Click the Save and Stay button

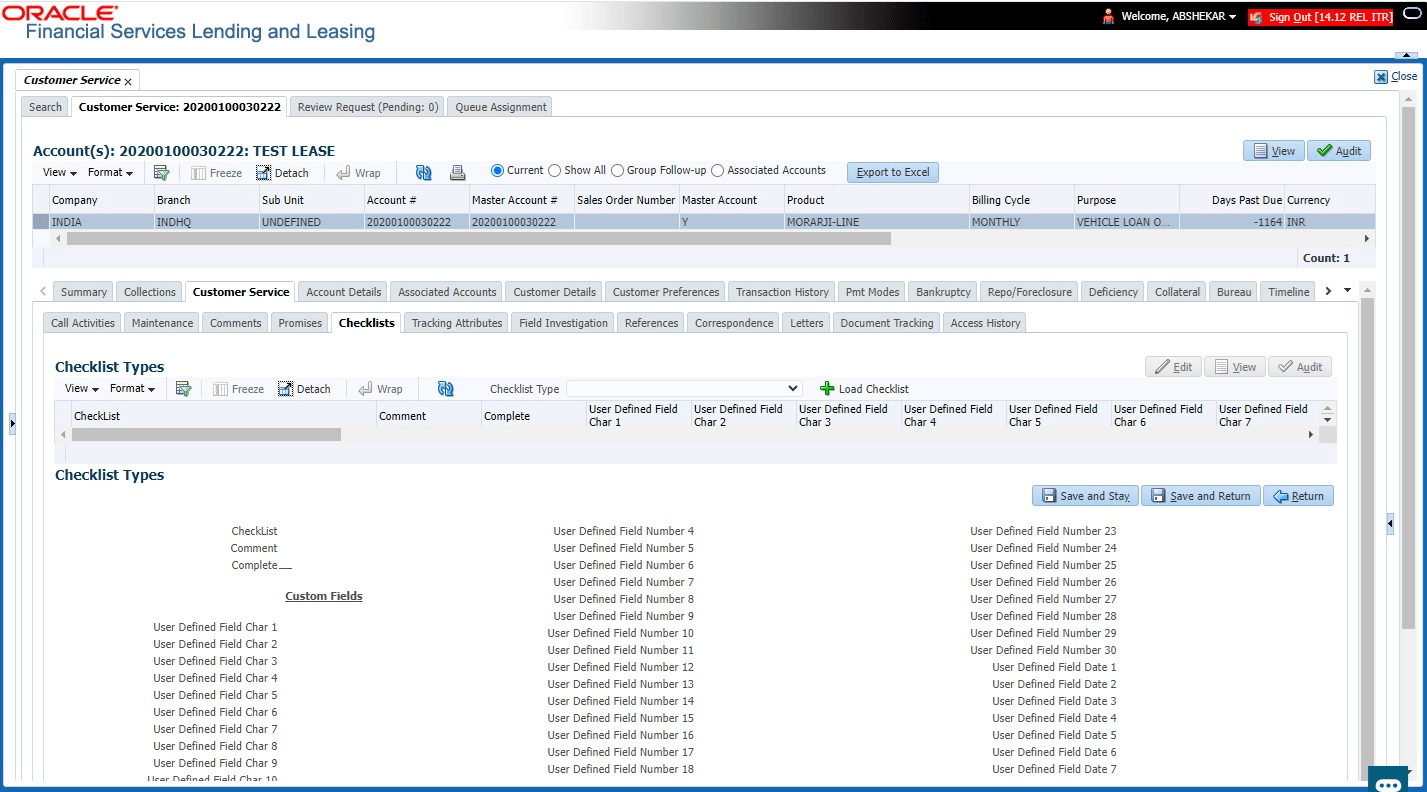(x=1085, y=496)
